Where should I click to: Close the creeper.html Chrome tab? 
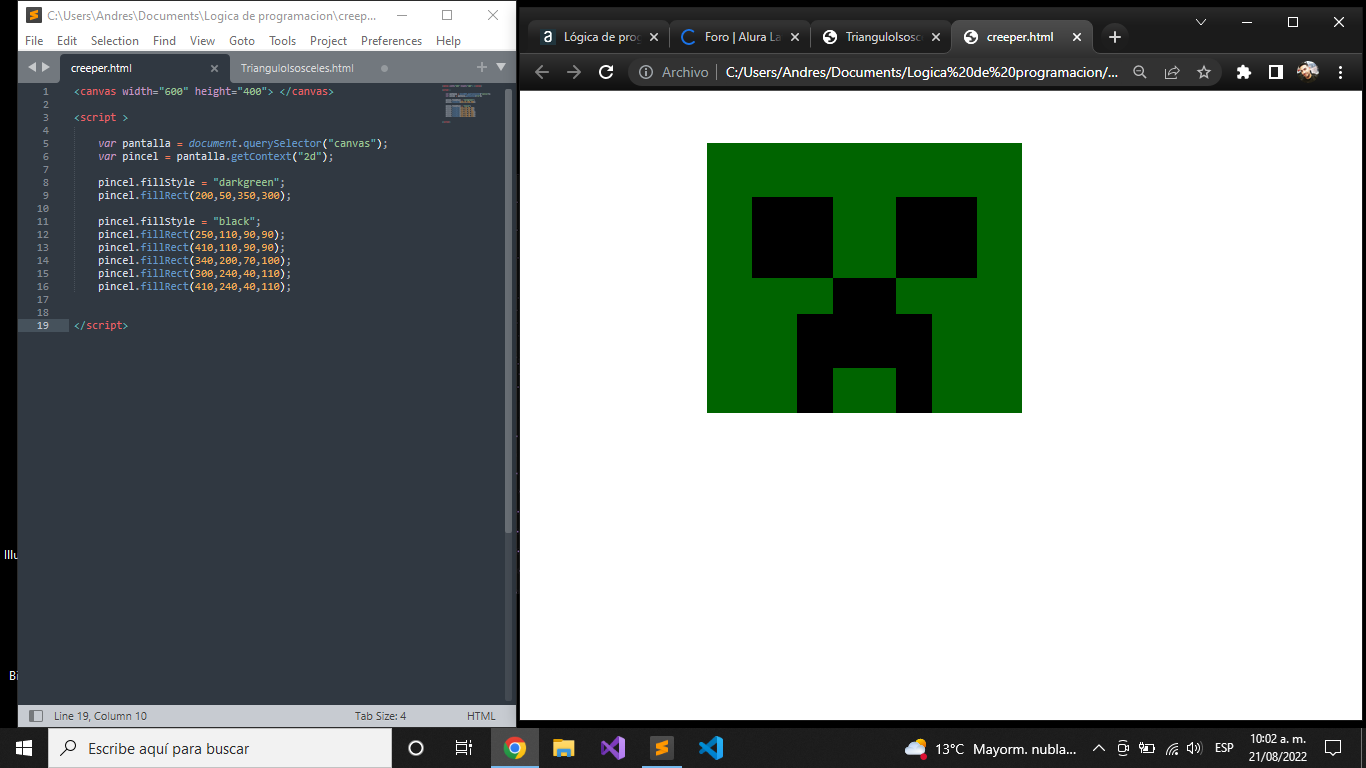1077,37
